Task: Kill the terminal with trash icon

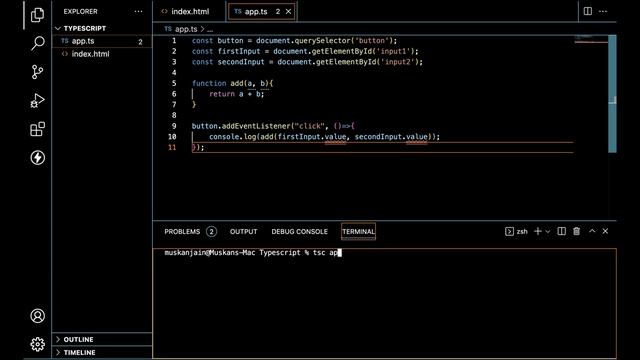Action: coord(576,231)
